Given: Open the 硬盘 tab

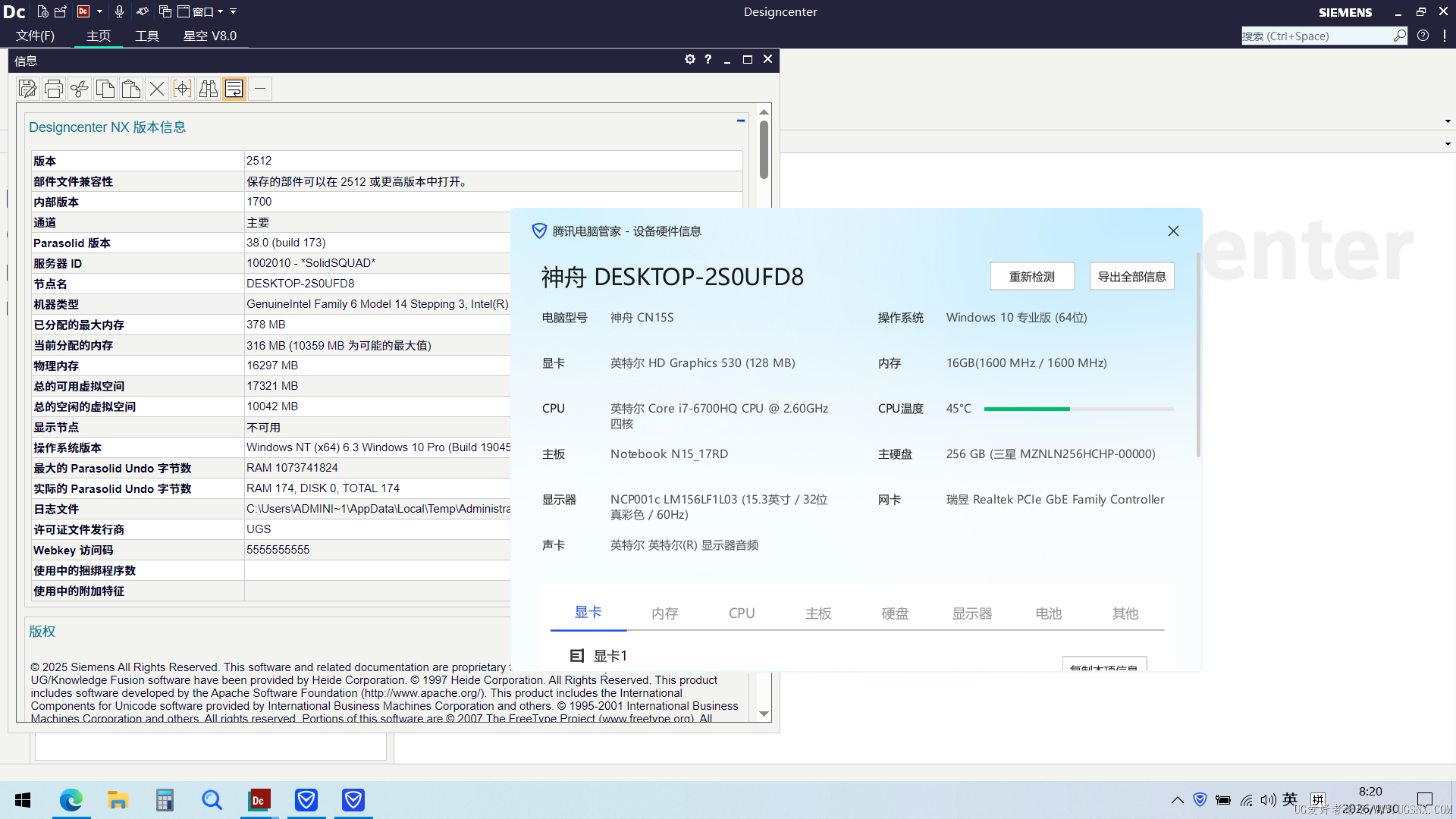Looking at the screenshot, I should (896, 613).
